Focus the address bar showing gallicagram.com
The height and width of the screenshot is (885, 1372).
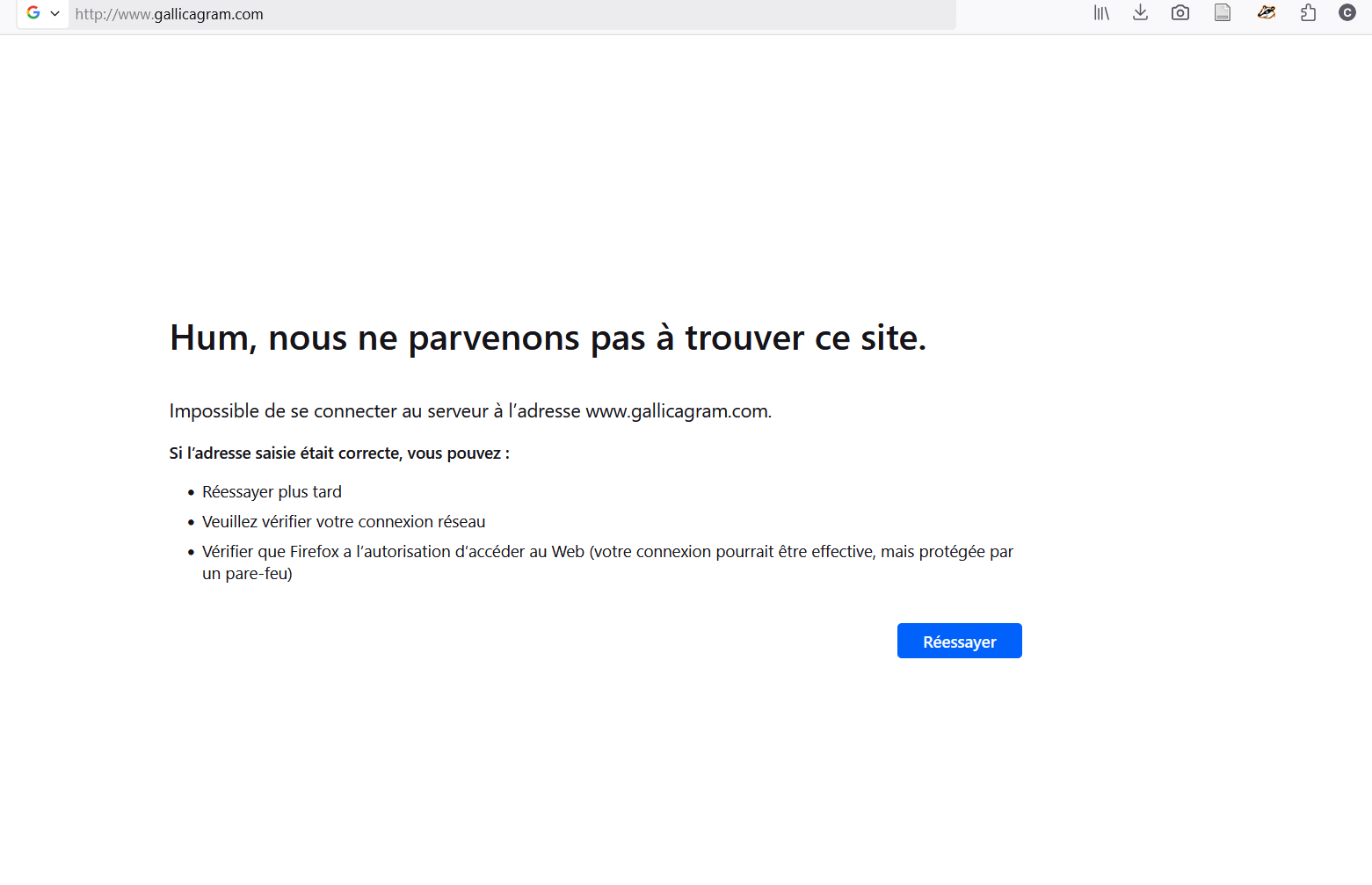pyautogui.click(x=510, y=14)
